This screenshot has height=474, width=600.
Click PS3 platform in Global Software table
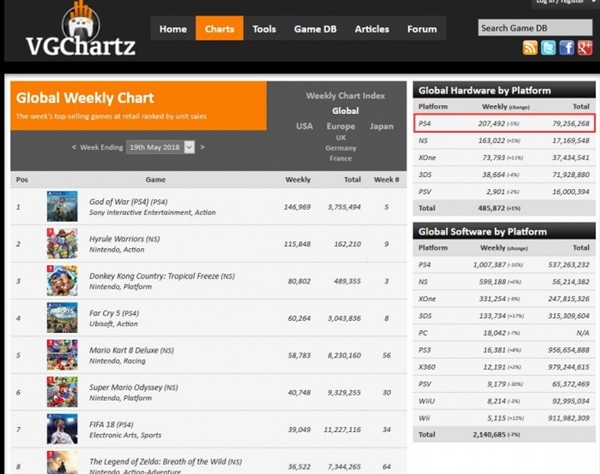[424, 350]
